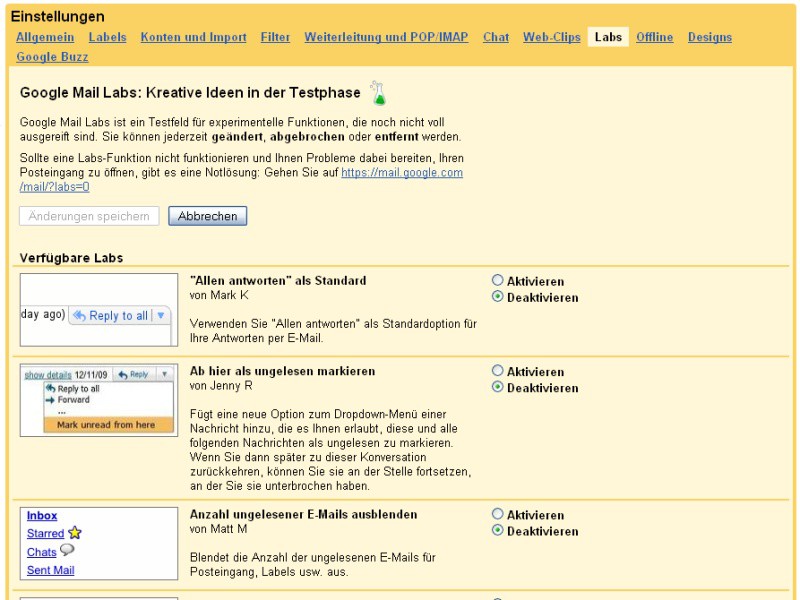Click the Reply to all dropdown arrow in preview
This screenshot has width=800, height=600.
pyautogui.click(x=161, y=315)
